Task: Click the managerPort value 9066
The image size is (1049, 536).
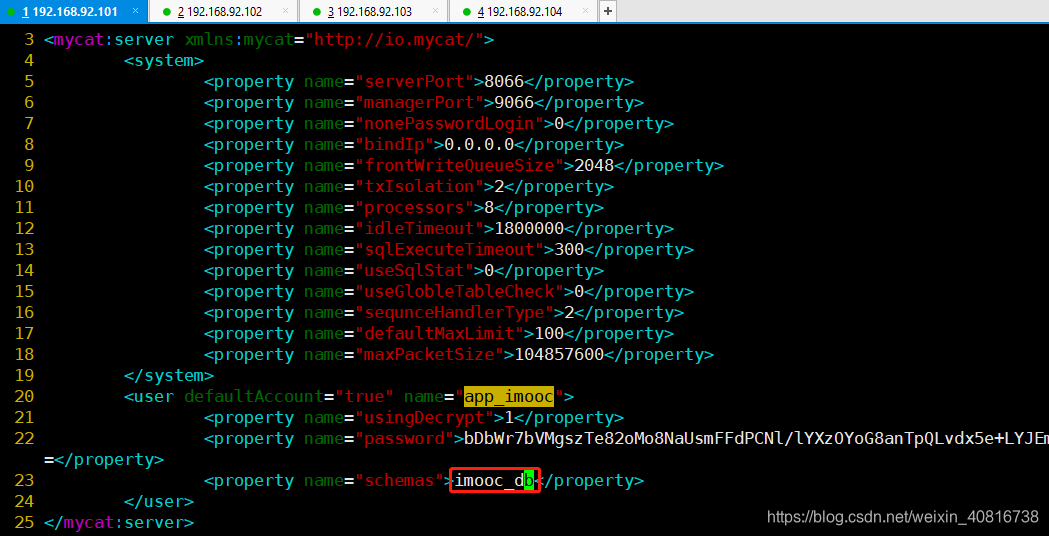Action: 514,103
